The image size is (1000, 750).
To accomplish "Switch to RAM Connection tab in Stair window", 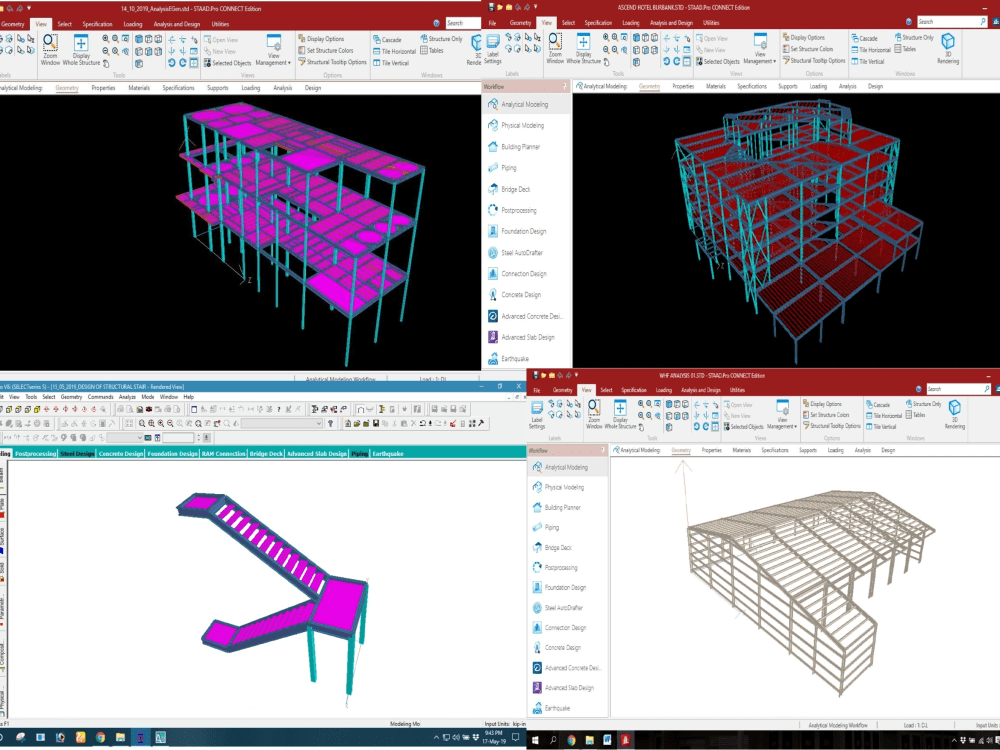I will [223, 453].
